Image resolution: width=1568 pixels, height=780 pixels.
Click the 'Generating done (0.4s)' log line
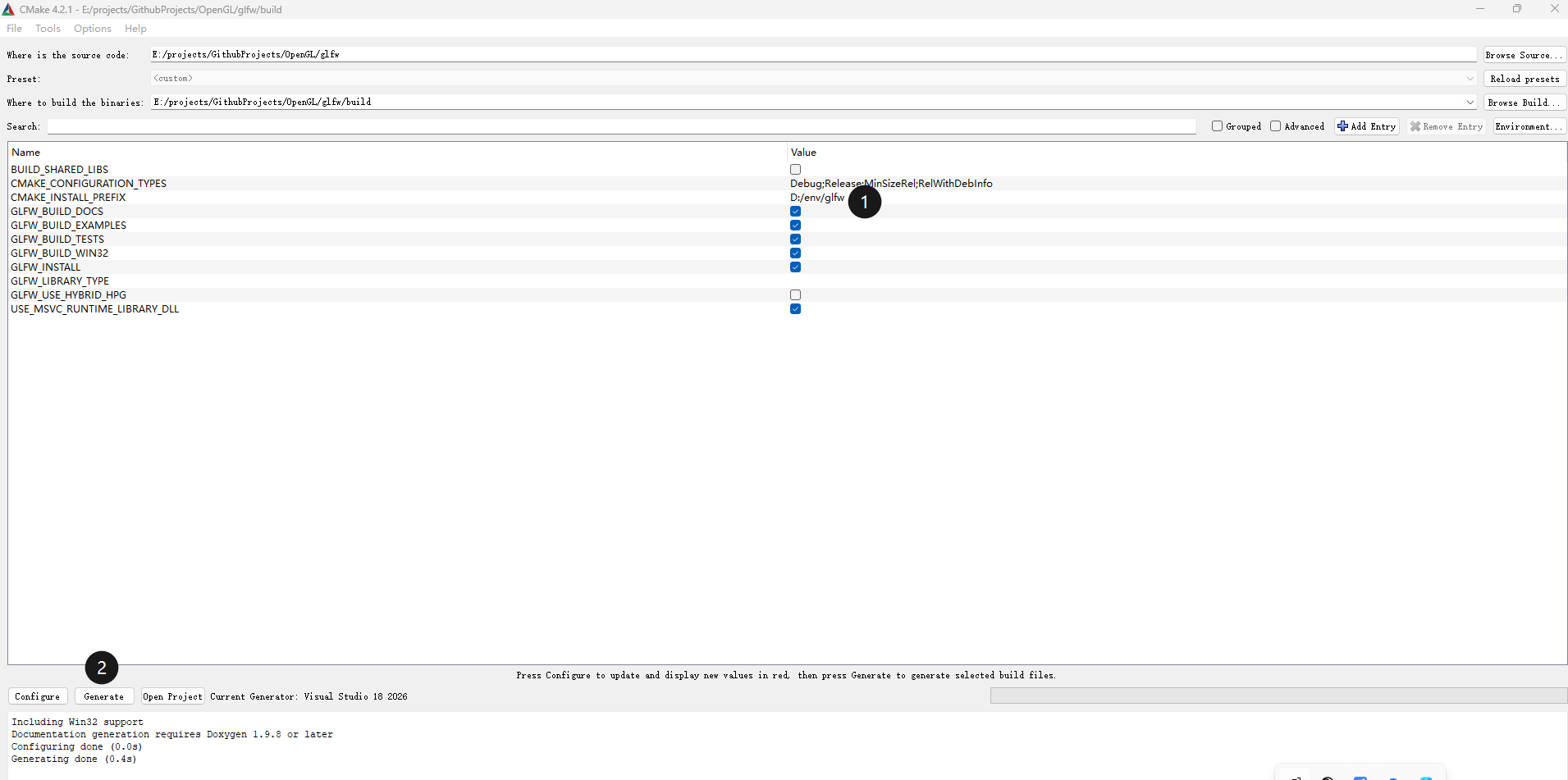coord(74,759)
